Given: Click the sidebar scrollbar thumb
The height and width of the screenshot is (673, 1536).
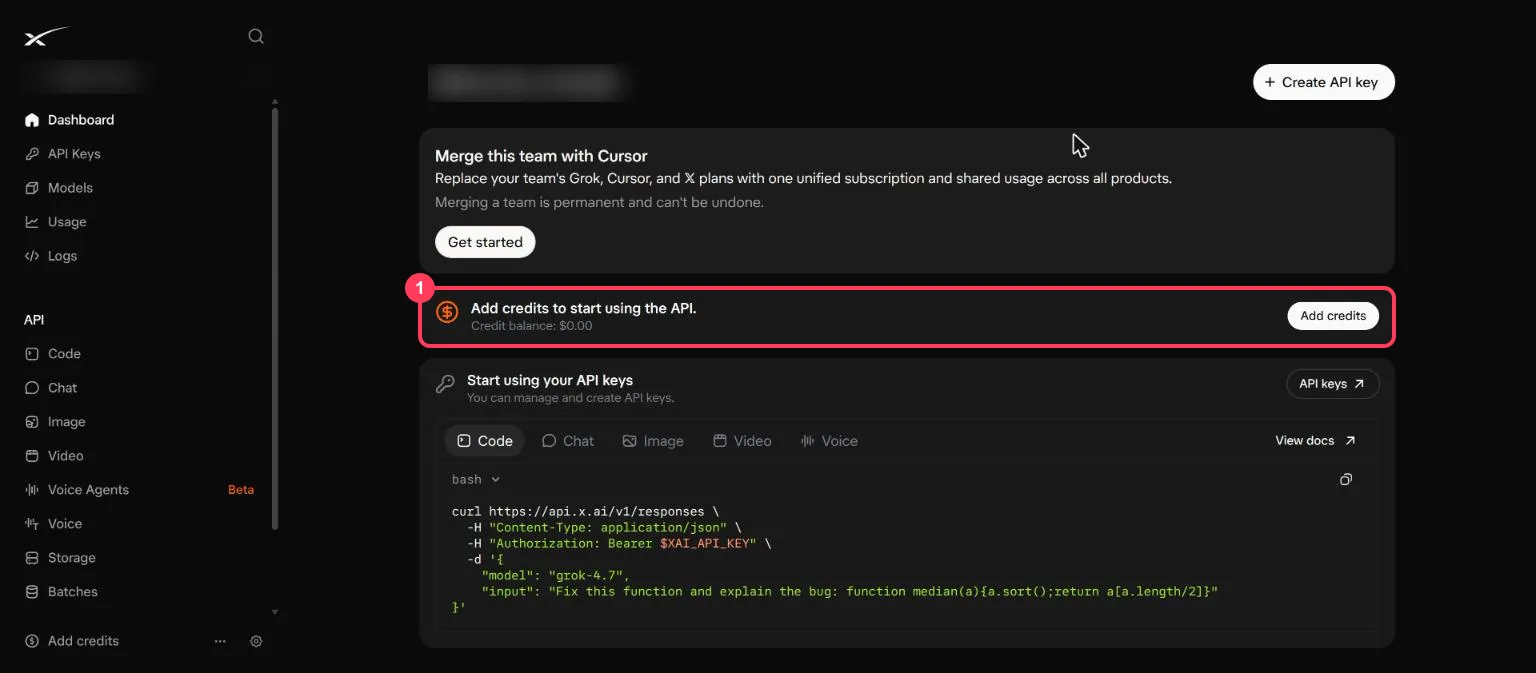Looking at the screenshot, I should [275, 318].
